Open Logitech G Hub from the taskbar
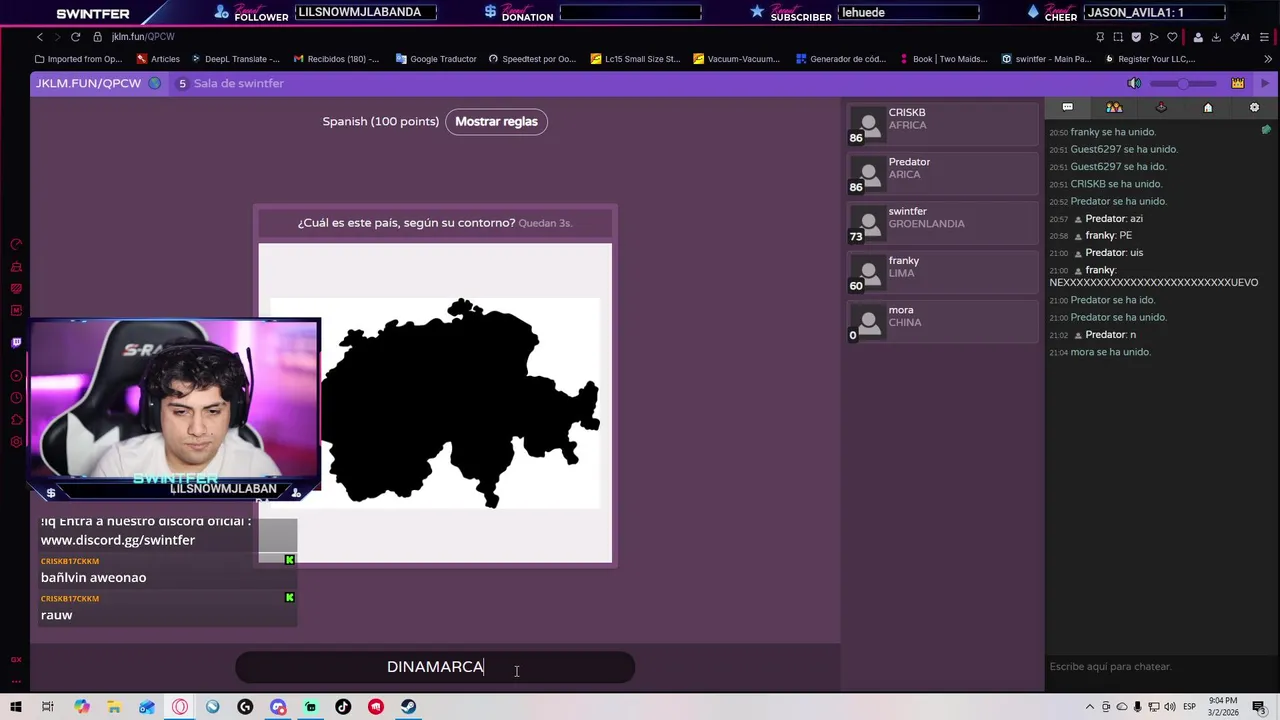The height and width of the screenshot is (720, 1280). click(x=245, y=706)
